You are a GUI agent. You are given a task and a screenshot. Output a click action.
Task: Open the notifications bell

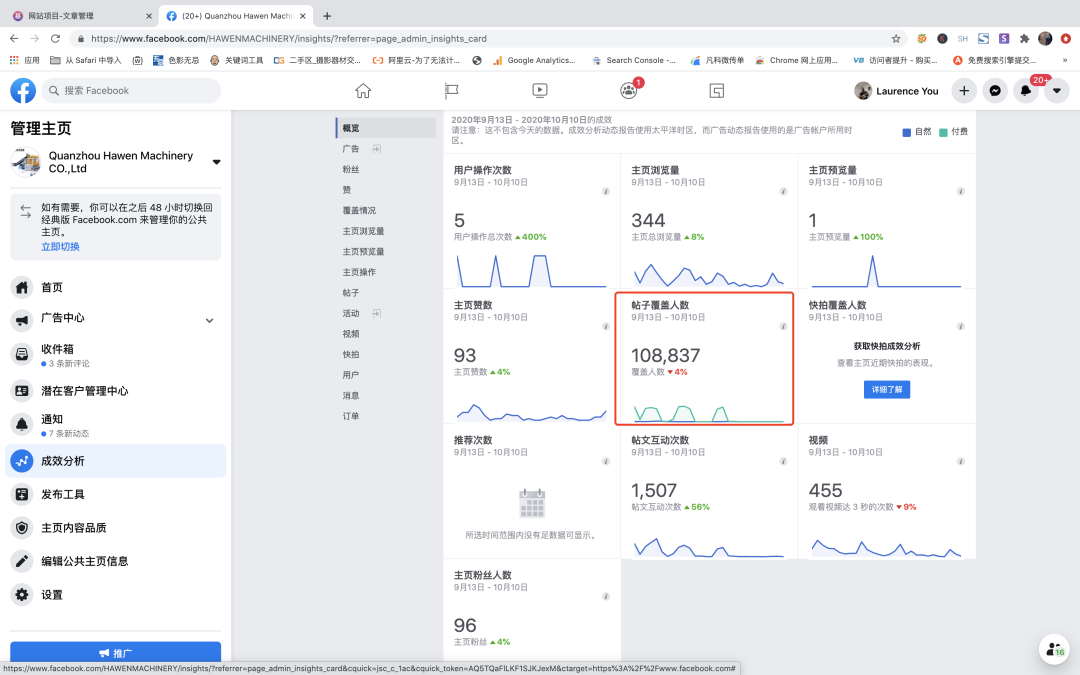[1026, 91]
